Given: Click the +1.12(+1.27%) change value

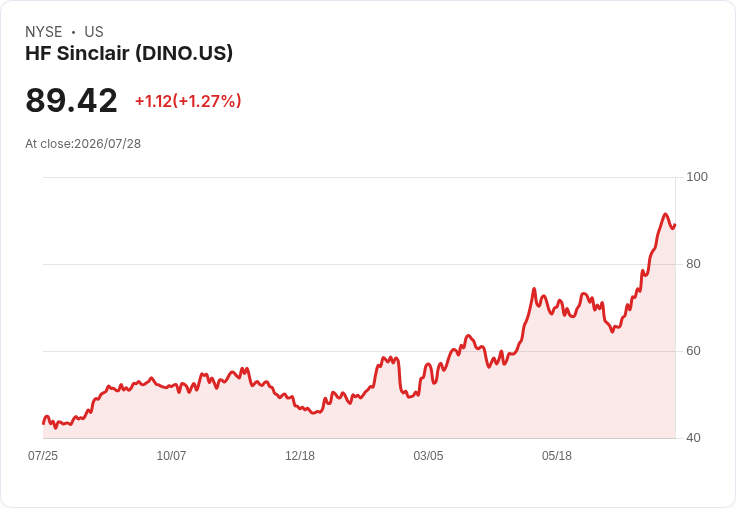Looking at the screenshot, I should [x=188, y=101].
